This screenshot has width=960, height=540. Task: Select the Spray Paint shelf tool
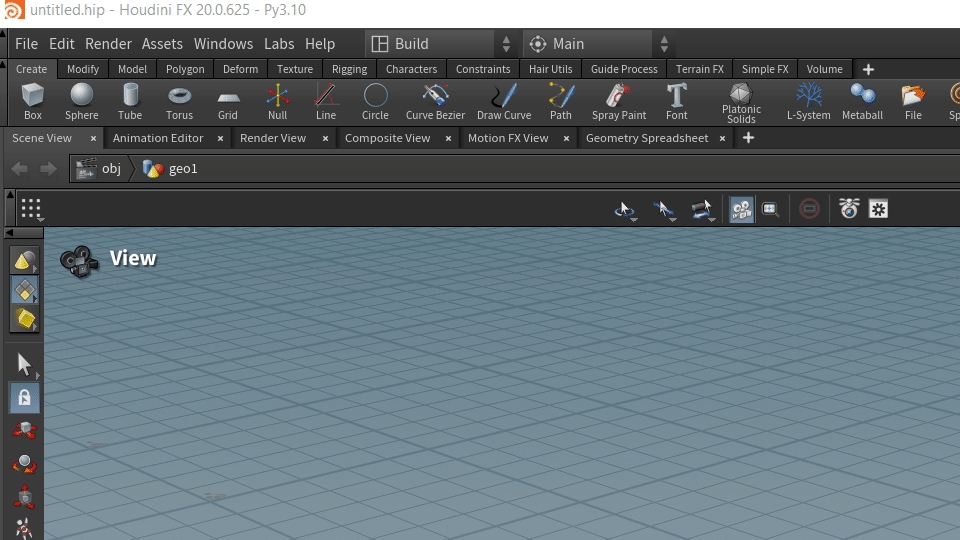point(619,102)
